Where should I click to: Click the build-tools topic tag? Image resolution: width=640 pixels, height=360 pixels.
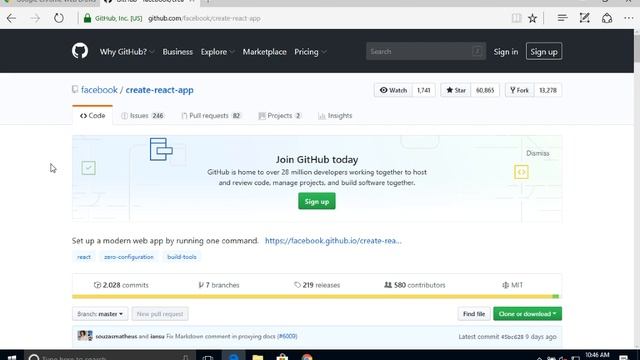pos(182,257)
